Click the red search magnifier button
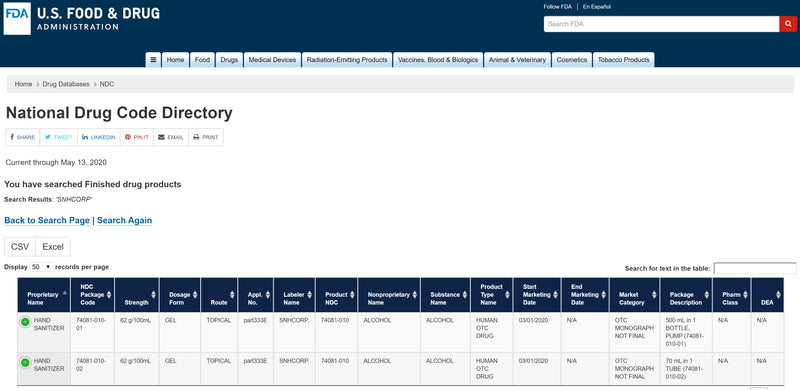Screen dimensions: 800x390 [788, 24]
